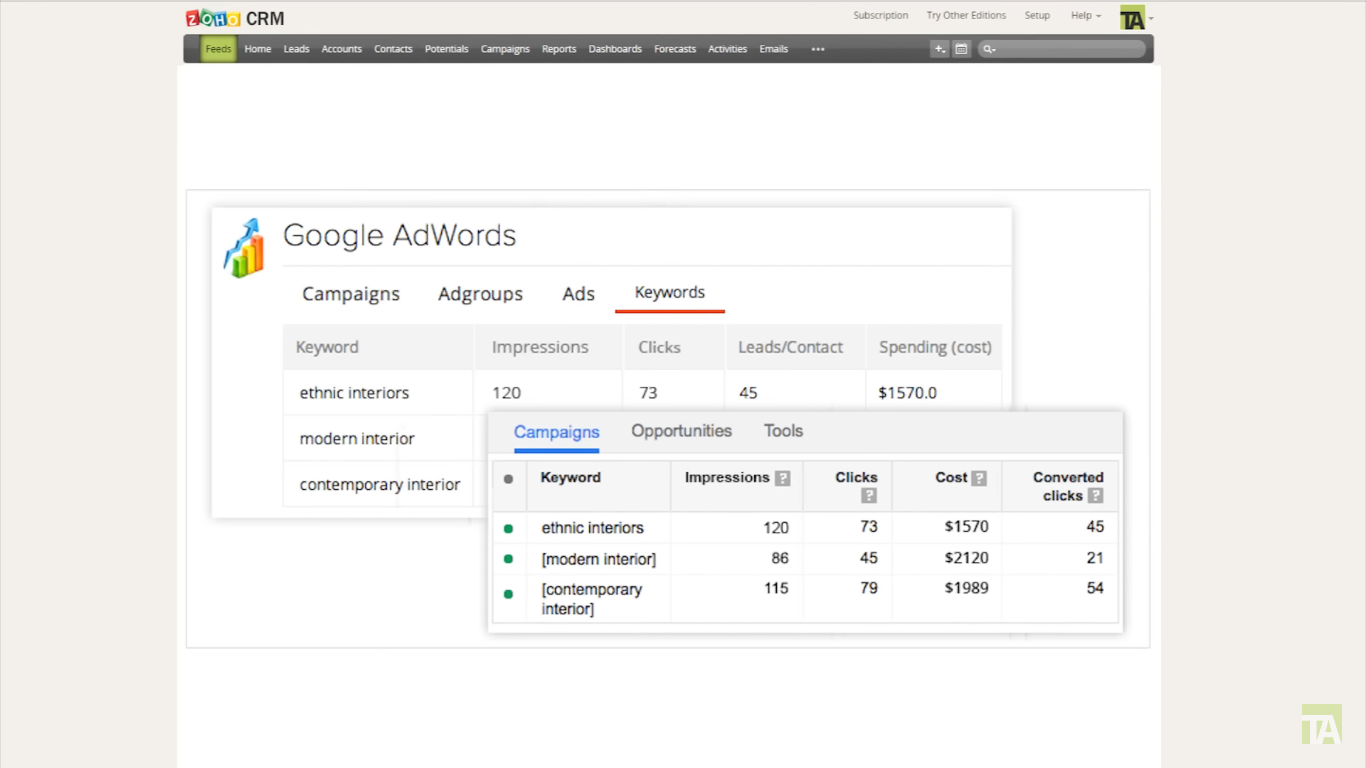Click the Zoho CRM logo
Image resolution: width=1366 pixels, height=768 pixels.
tap(235, 18)
